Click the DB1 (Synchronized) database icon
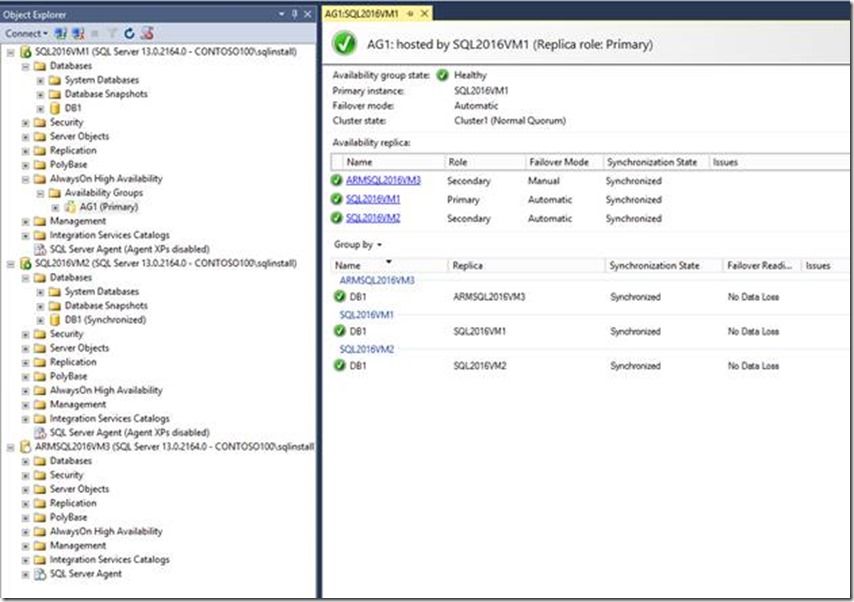 coord(55,320)
